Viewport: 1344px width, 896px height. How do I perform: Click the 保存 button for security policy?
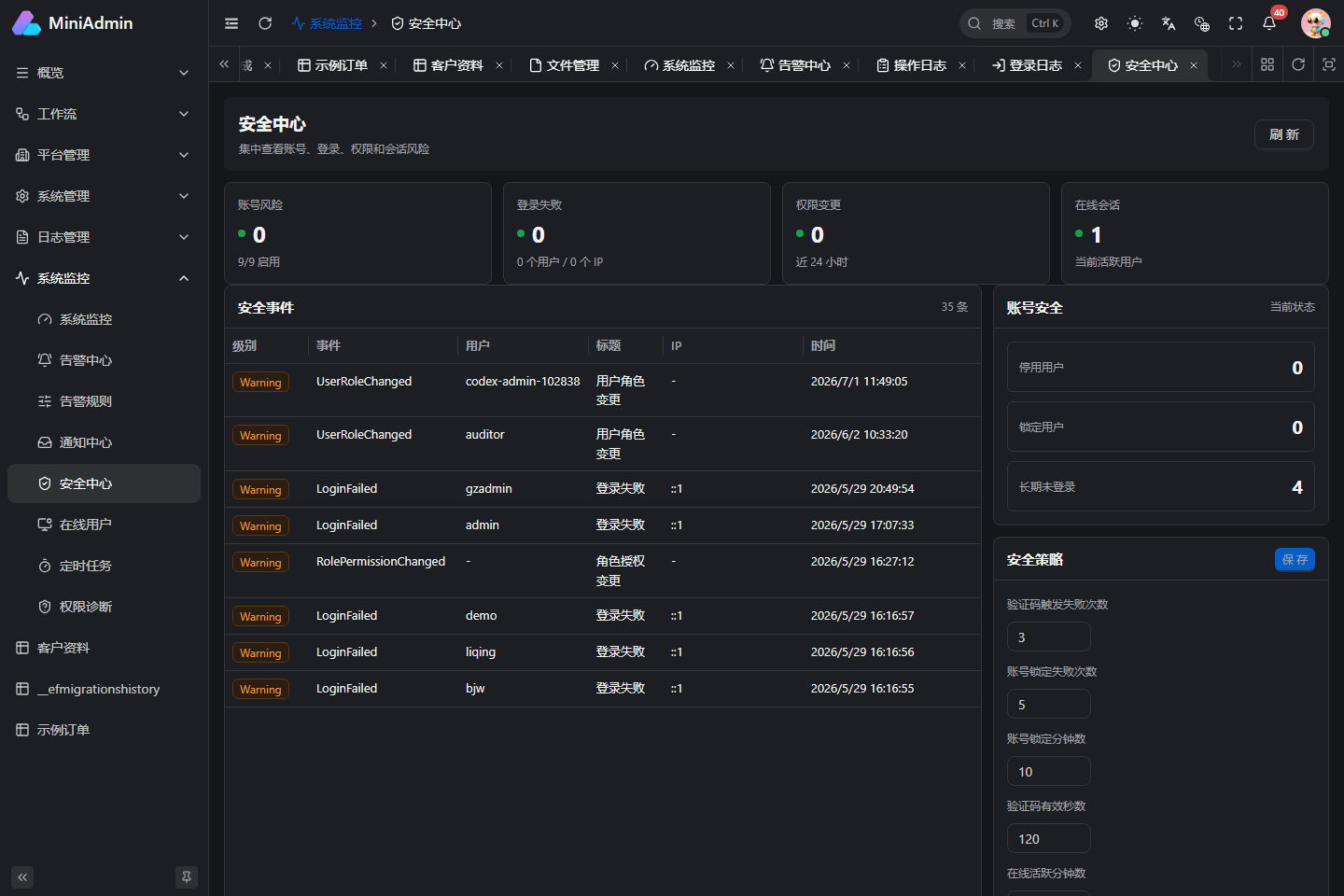coord(1295,559)
